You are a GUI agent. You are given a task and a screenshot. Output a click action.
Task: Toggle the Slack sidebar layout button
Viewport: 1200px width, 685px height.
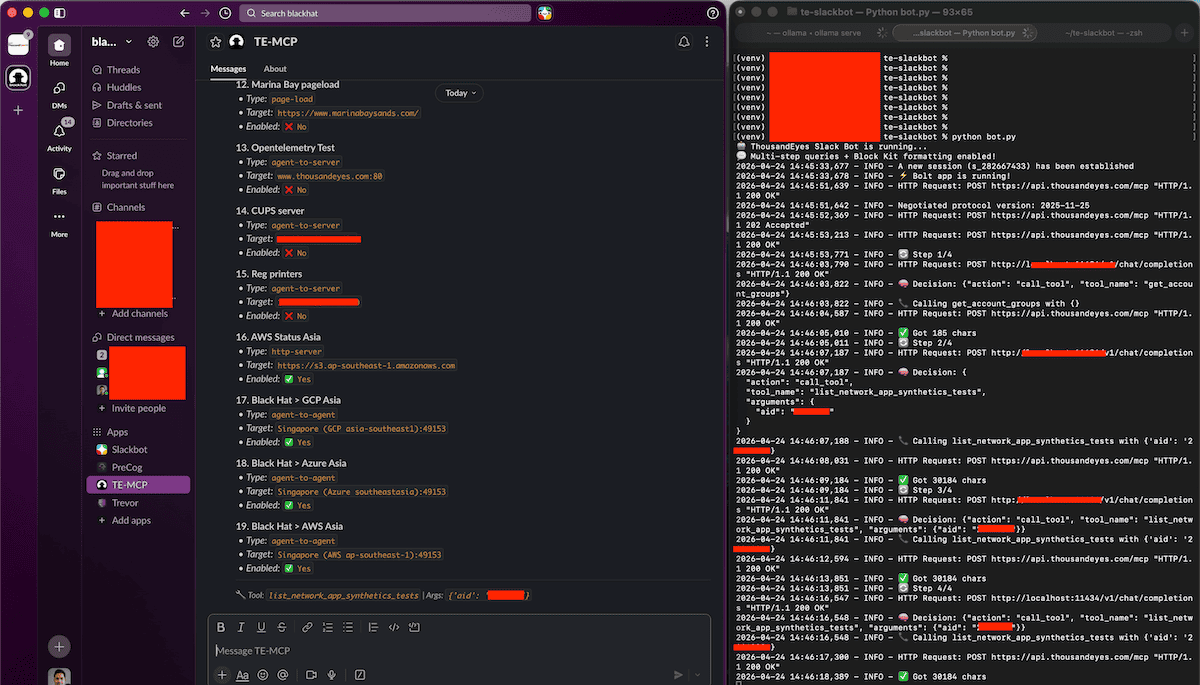(61, 13)
